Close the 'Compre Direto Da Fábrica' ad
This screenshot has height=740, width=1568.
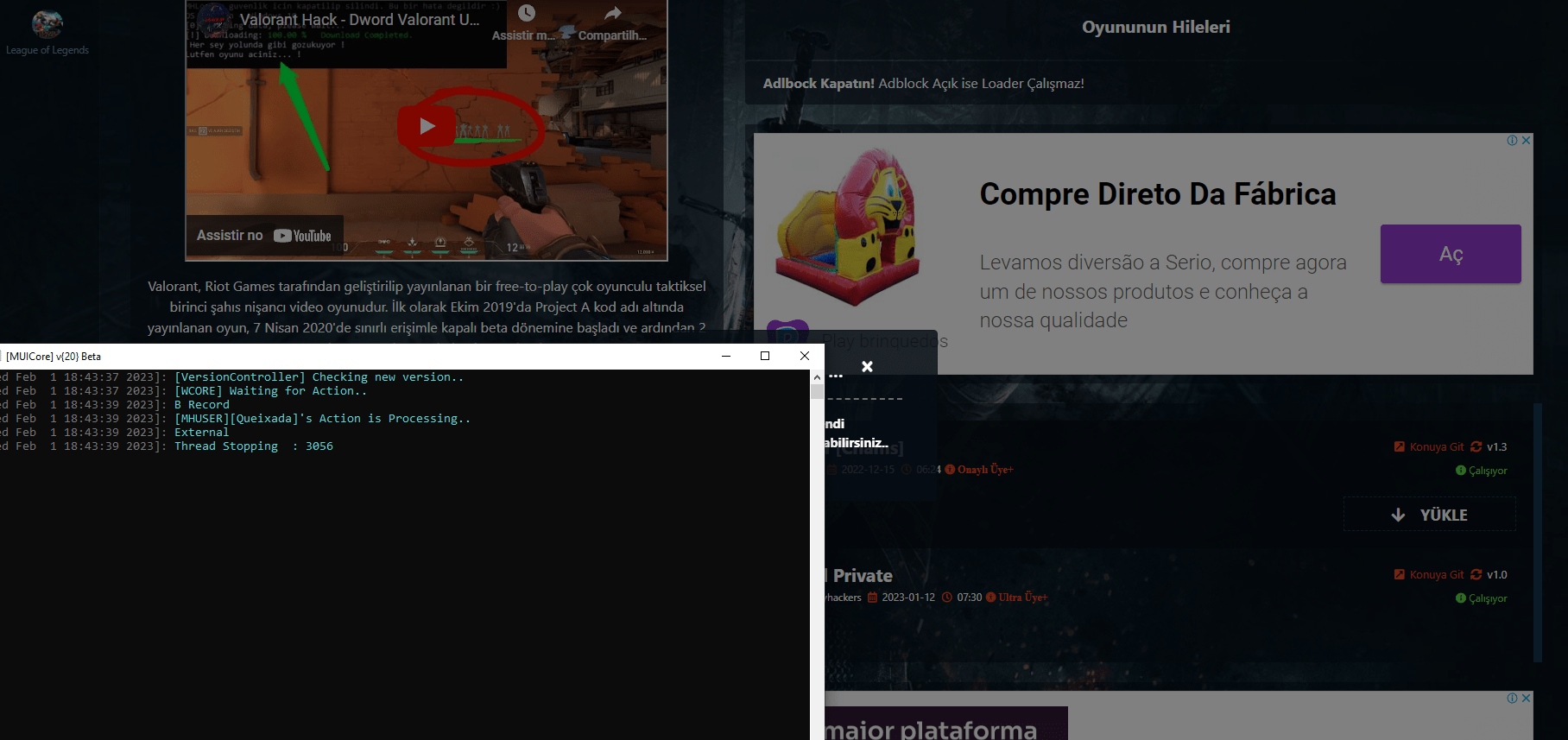tap(1527, 140)
